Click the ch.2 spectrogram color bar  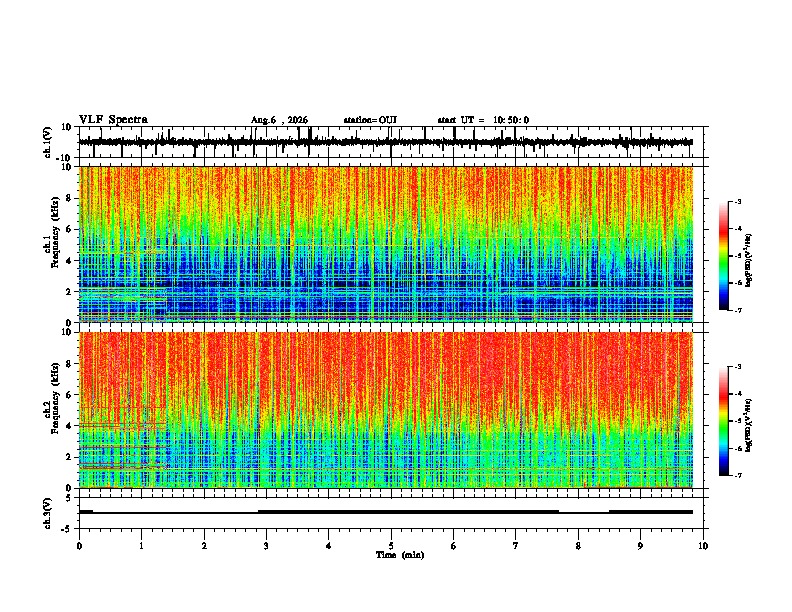click(x=724, y=421)
